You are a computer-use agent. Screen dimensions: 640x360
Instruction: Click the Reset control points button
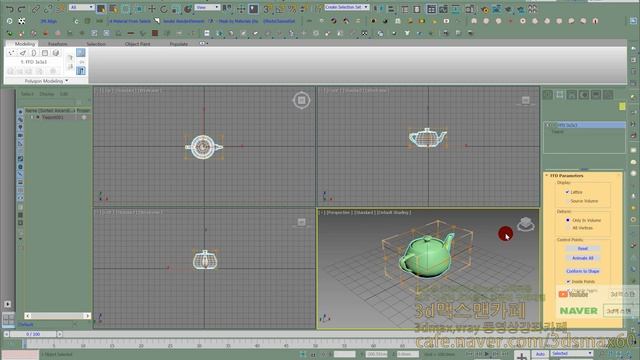point(582,249)
